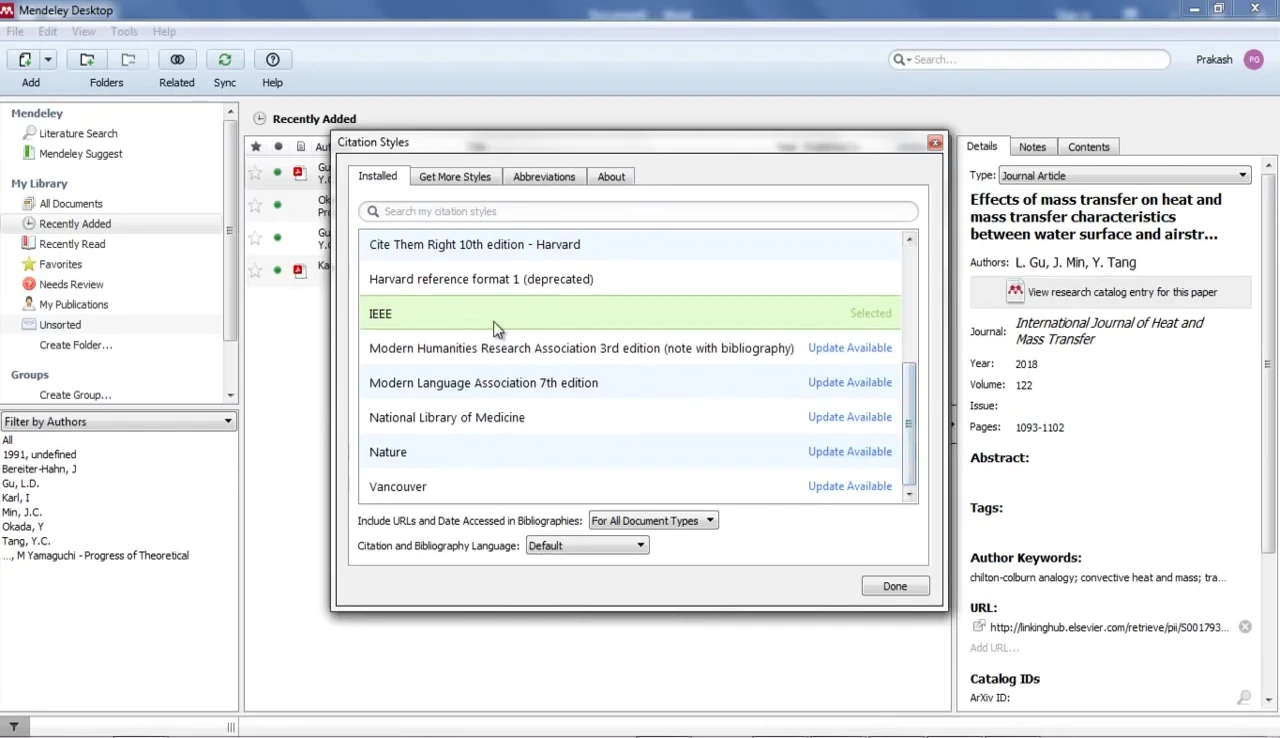Open the View menu
The width and height of the screenshot is (1280, 738).
(x=83, y=32)
